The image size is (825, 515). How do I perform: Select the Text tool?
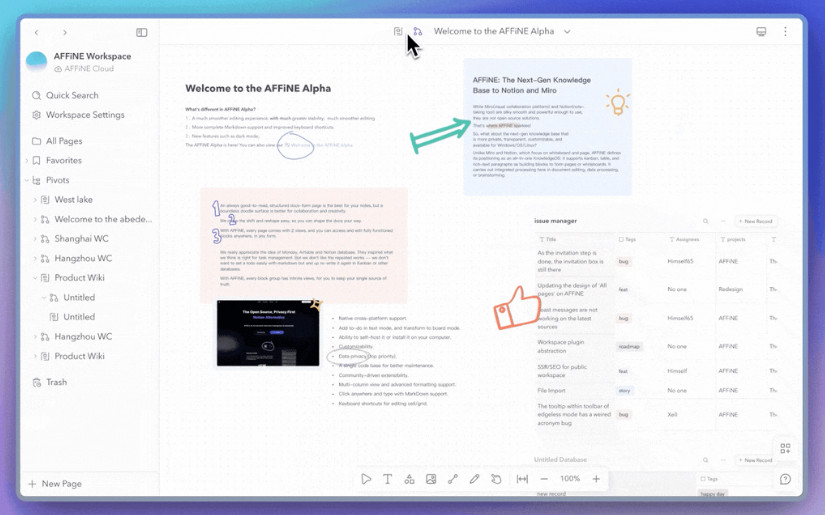pyautogui.click(x=387, y=479)
